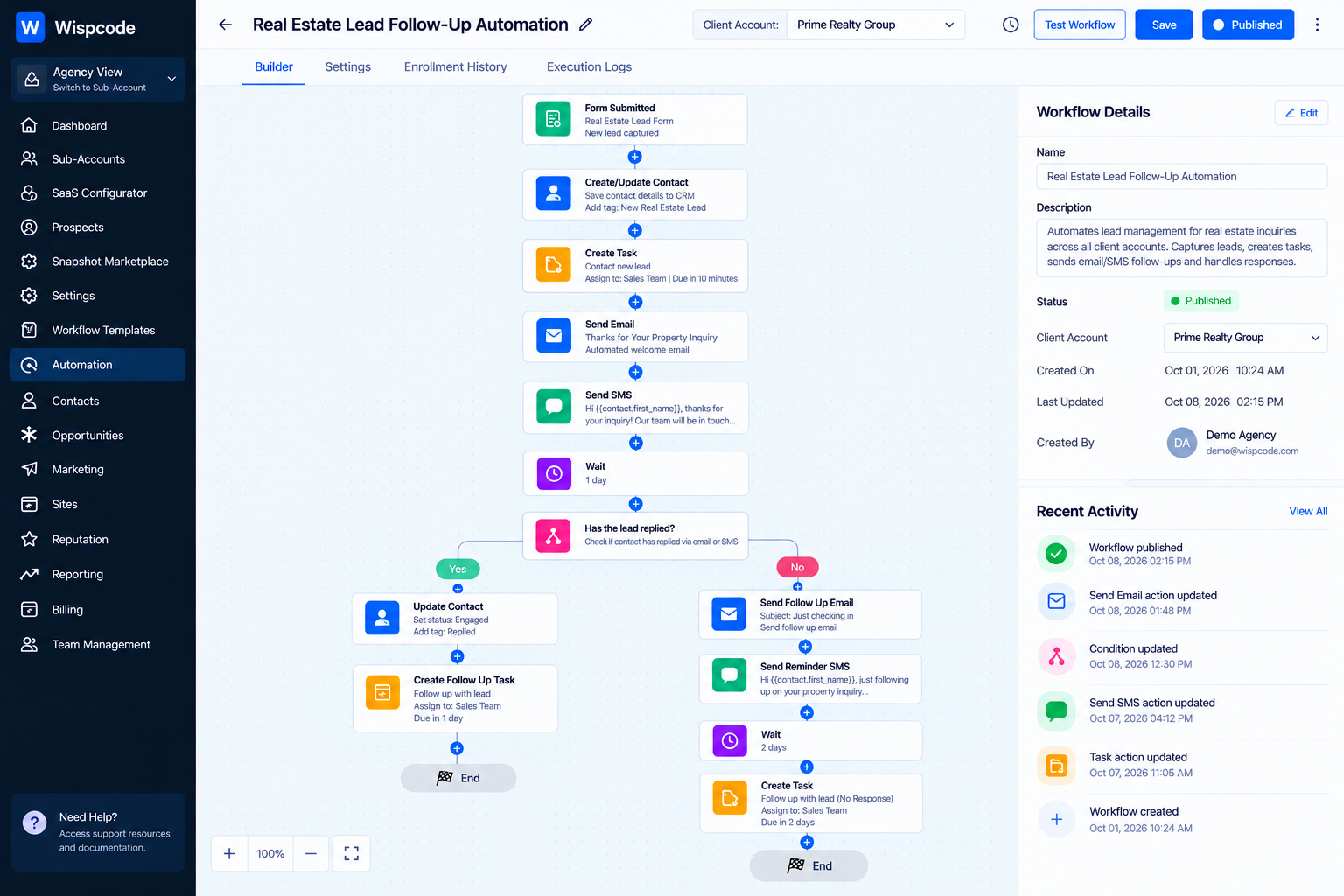Viewport: 1344px width, 896px height.
Task: Click the Send Email envelope node icon
Action: [x=553, y=336]
